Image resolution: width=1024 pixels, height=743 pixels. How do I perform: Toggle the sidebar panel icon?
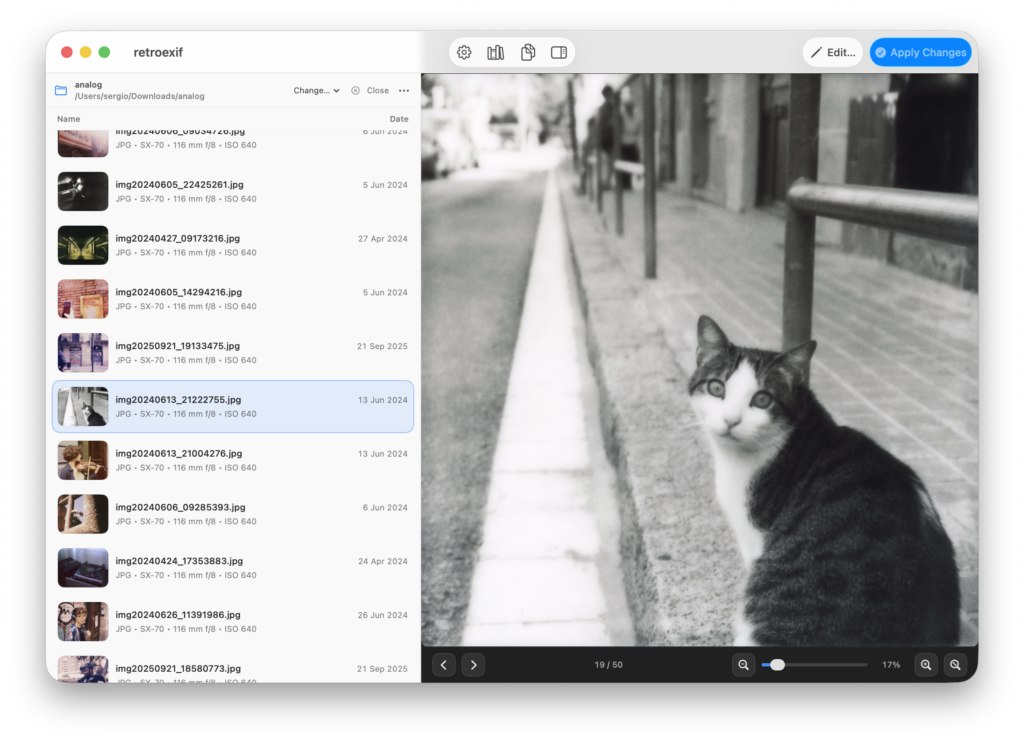559,52
